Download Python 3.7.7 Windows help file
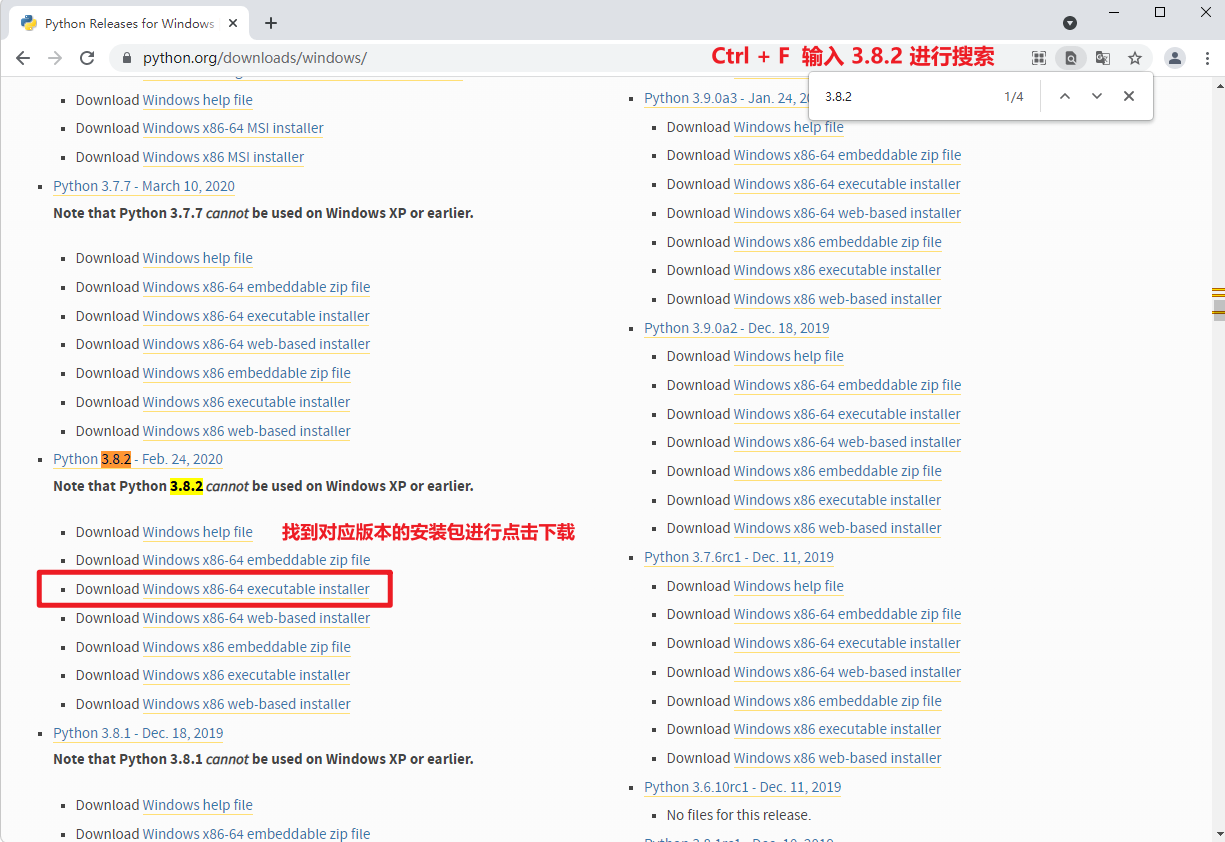 coord(198,258)
